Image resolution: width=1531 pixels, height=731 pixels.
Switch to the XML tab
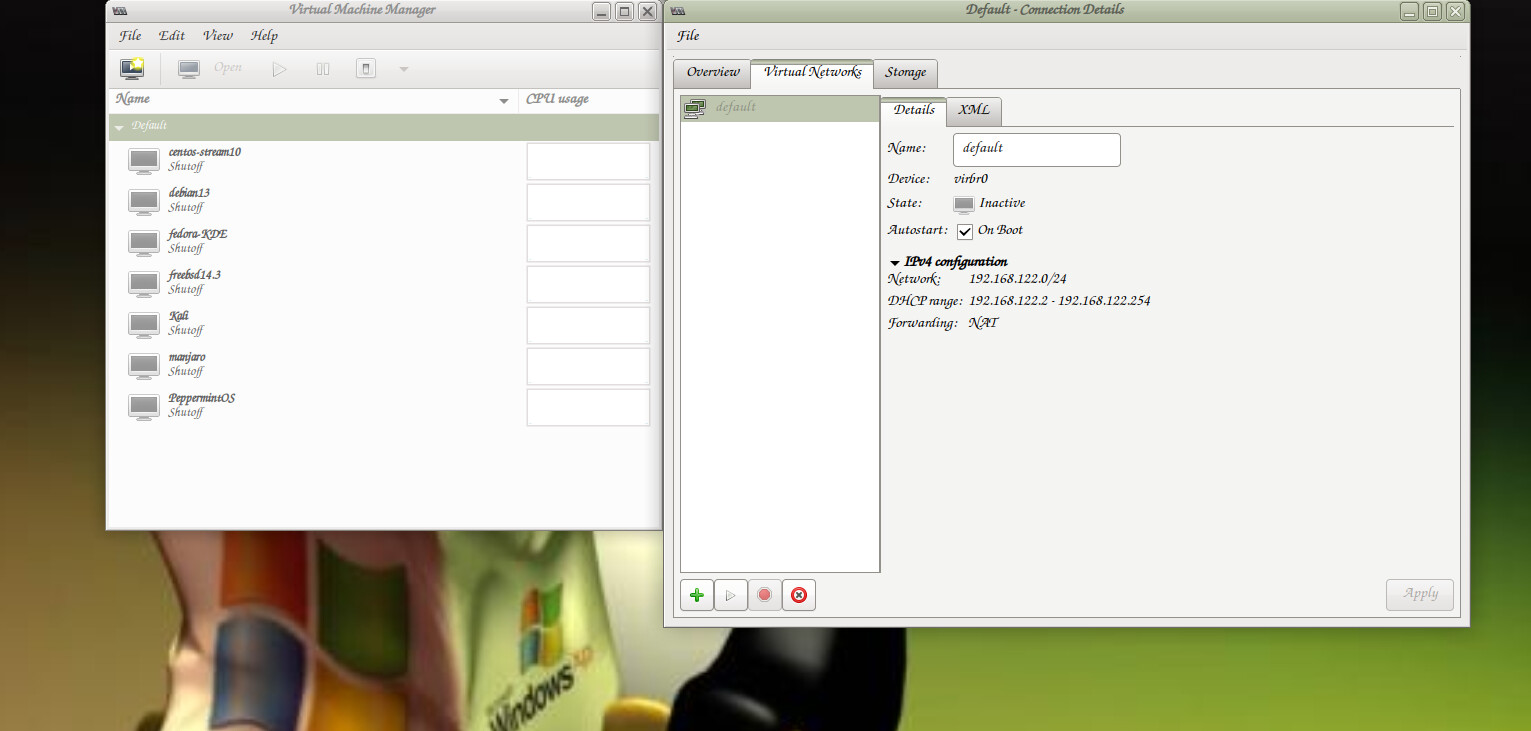click(x=973, y=111)
